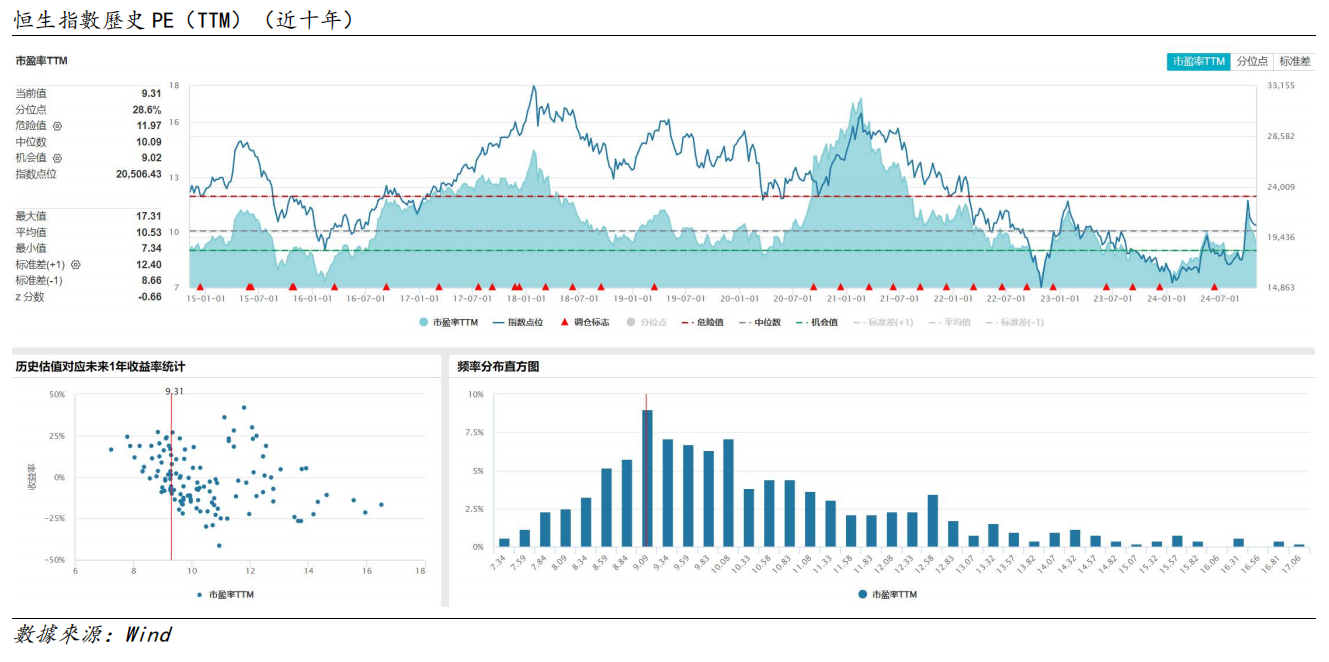This screenshot has width=1329, height=662.
Task: Click 市盈率TTM legend dot under scatter chart
Action: pyautogui.click(x=201, y=594)
